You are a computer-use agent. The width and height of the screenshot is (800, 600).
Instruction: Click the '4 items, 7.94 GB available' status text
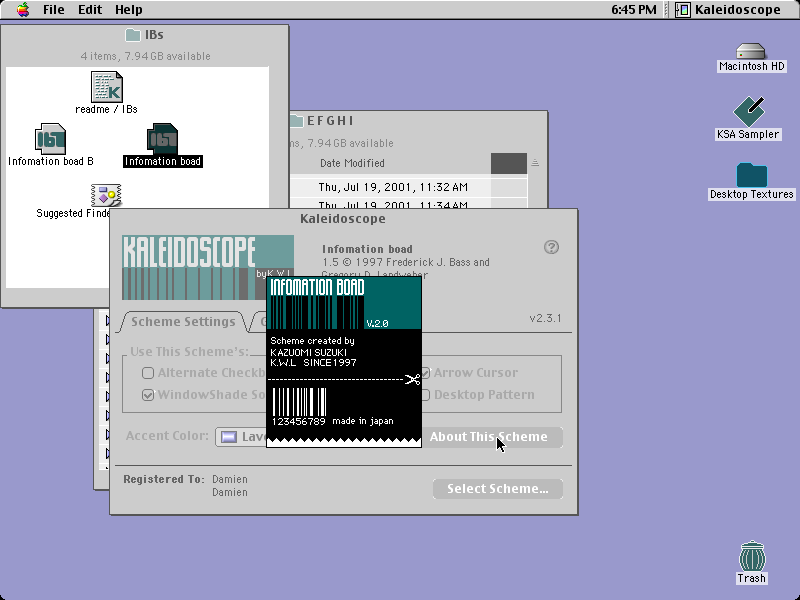(145, 56)
